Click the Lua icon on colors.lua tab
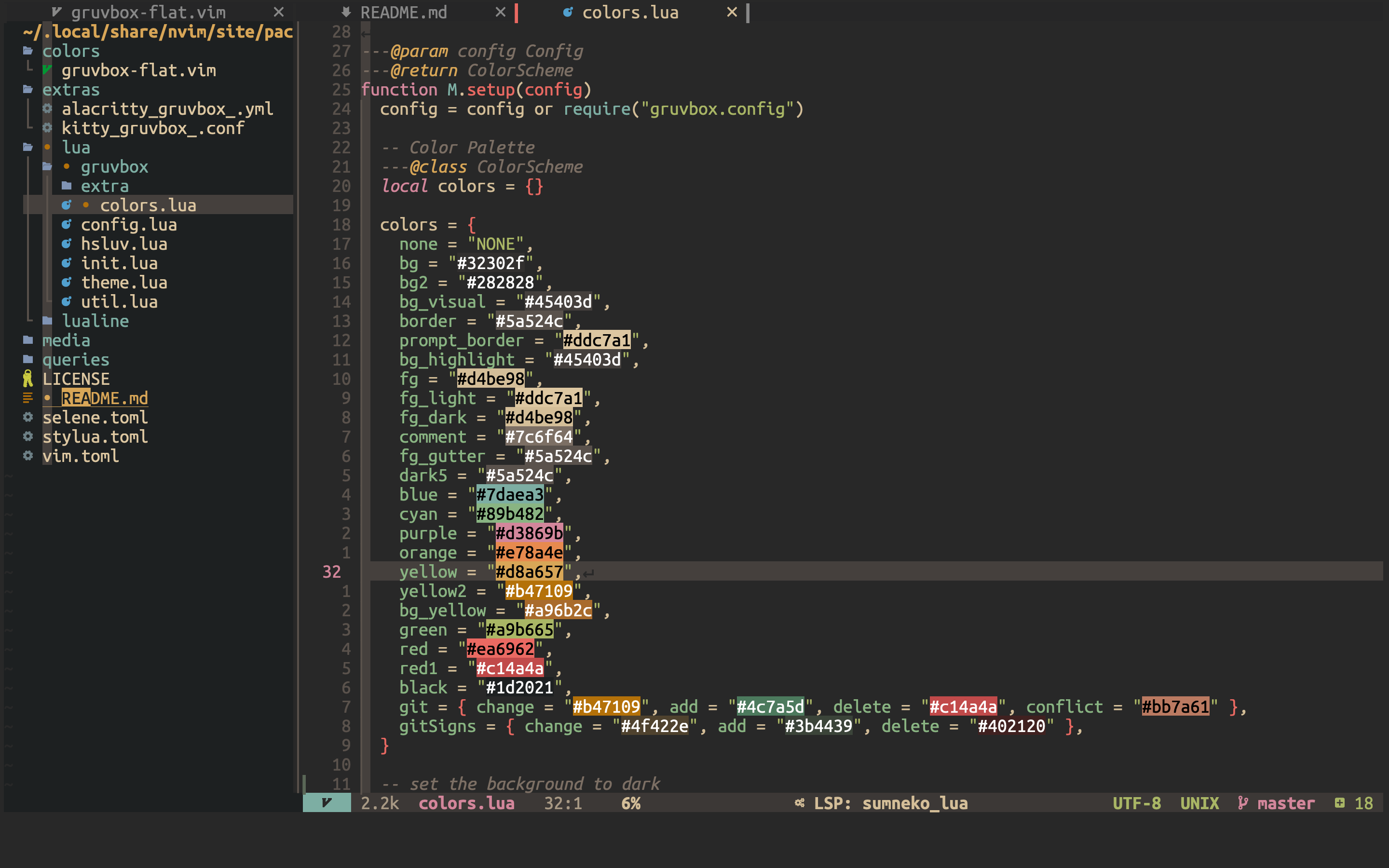The height and width of the screenshot is (868, 1389). (x=568, y=12)
